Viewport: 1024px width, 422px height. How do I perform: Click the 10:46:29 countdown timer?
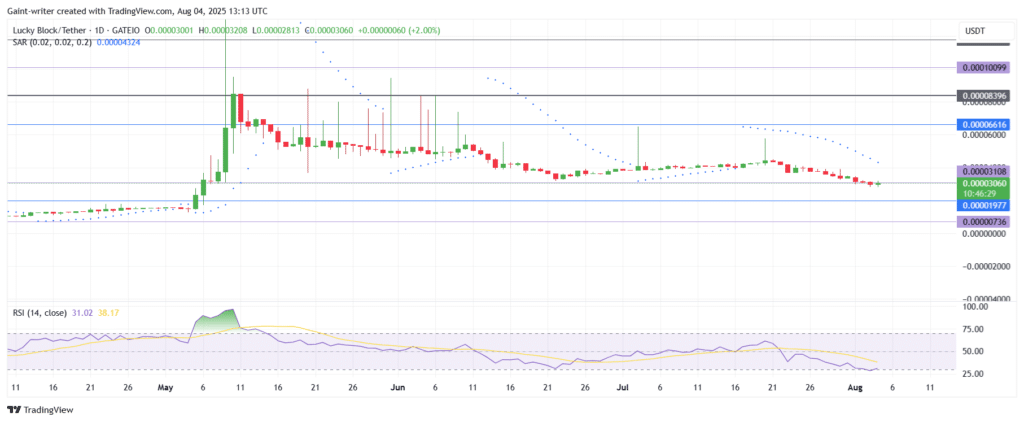979,194
